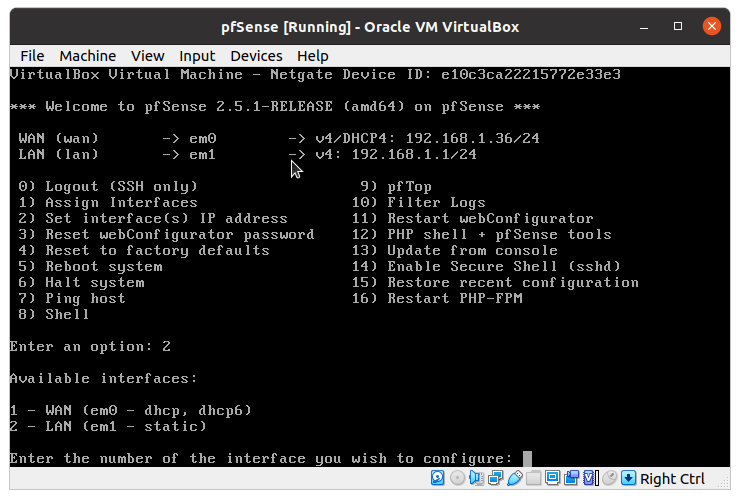The width and height of the screenshot is (740, 499).
Task: Click the mouse integration indicator
Action: click(608, 478)
